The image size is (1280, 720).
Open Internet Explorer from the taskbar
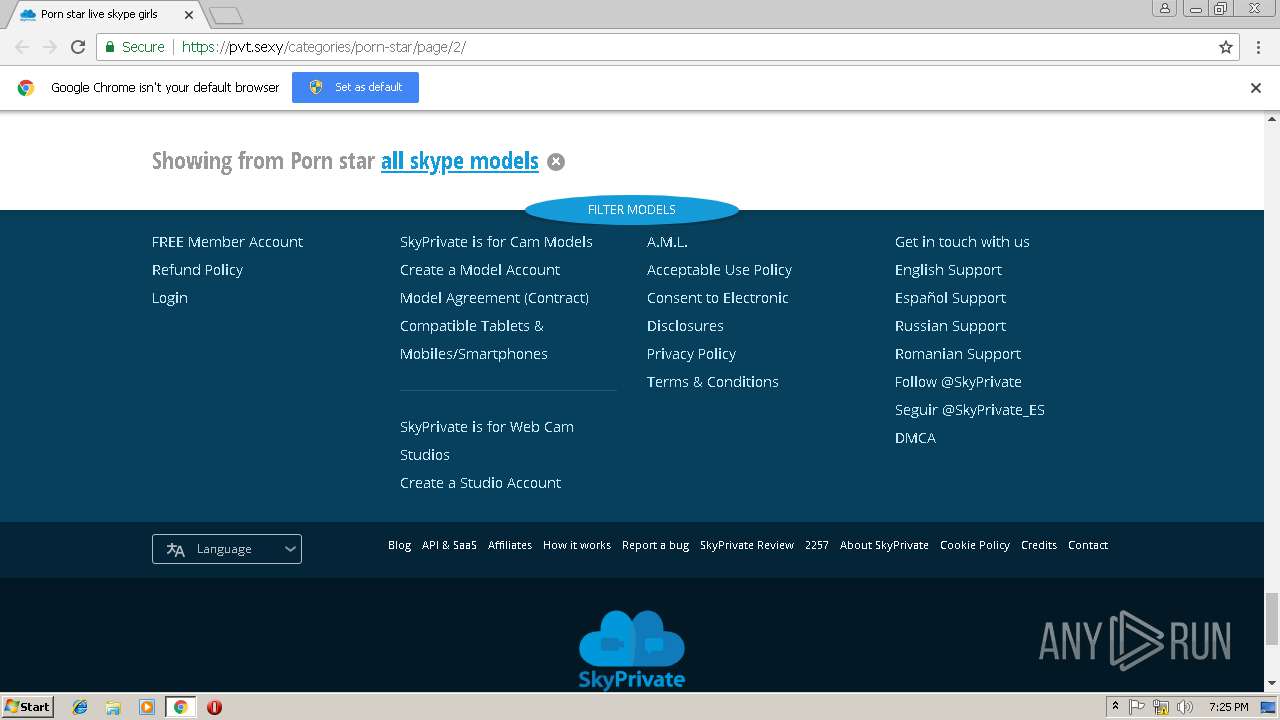pos(80,707)
